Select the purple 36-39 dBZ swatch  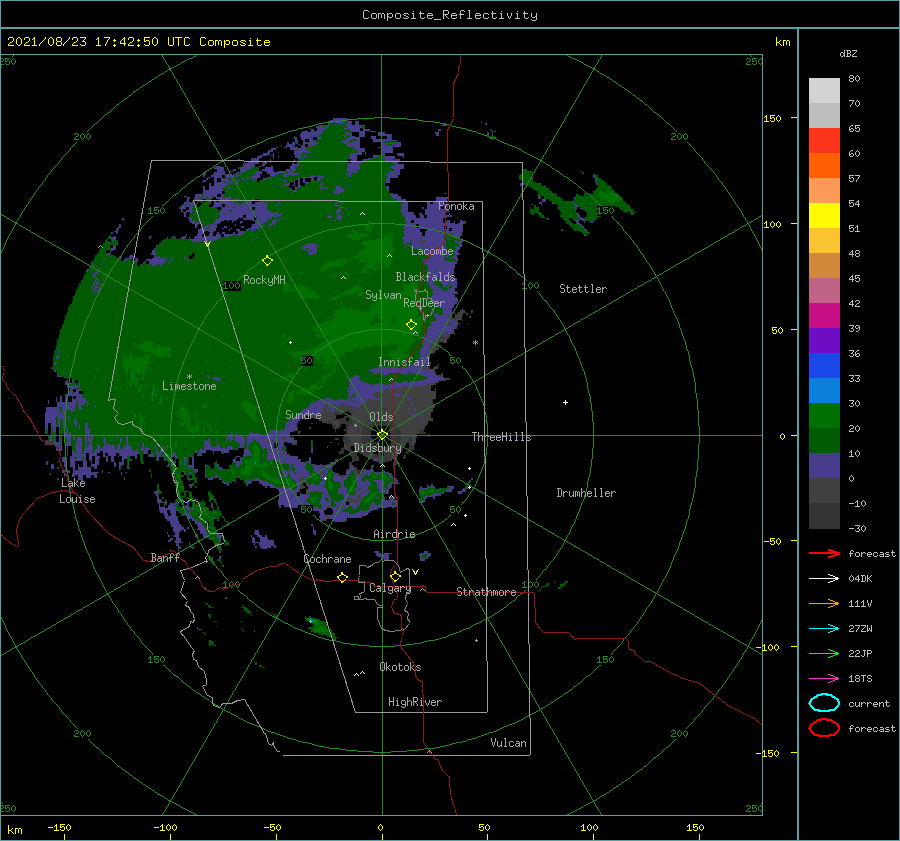824,341
